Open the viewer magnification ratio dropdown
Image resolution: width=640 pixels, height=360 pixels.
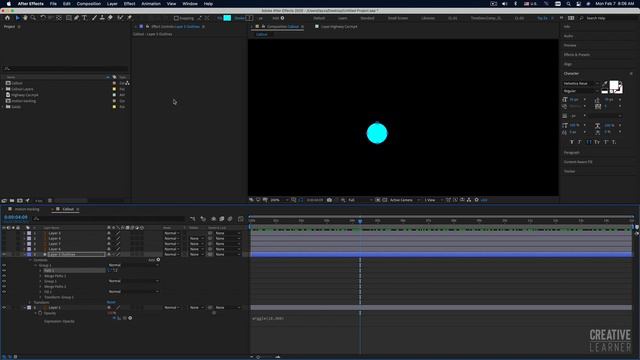[x=279, y=200]
